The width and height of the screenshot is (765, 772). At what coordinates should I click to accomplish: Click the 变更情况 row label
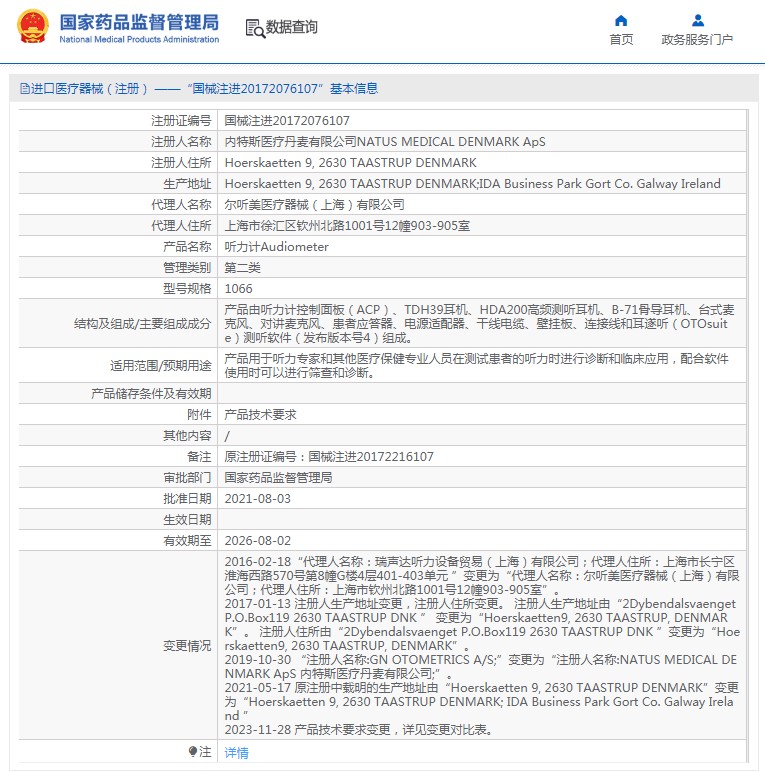(x=187, y=645)
